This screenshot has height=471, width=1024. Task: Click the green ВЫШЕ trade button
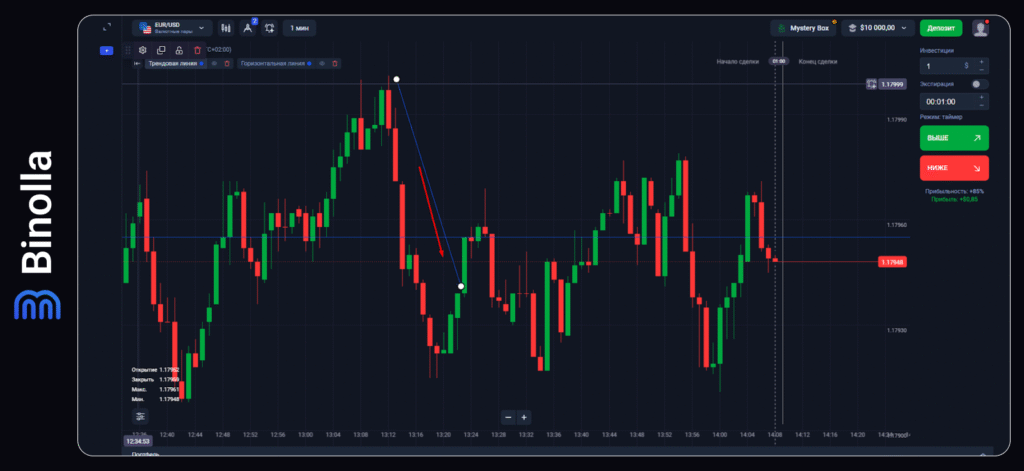953,137
